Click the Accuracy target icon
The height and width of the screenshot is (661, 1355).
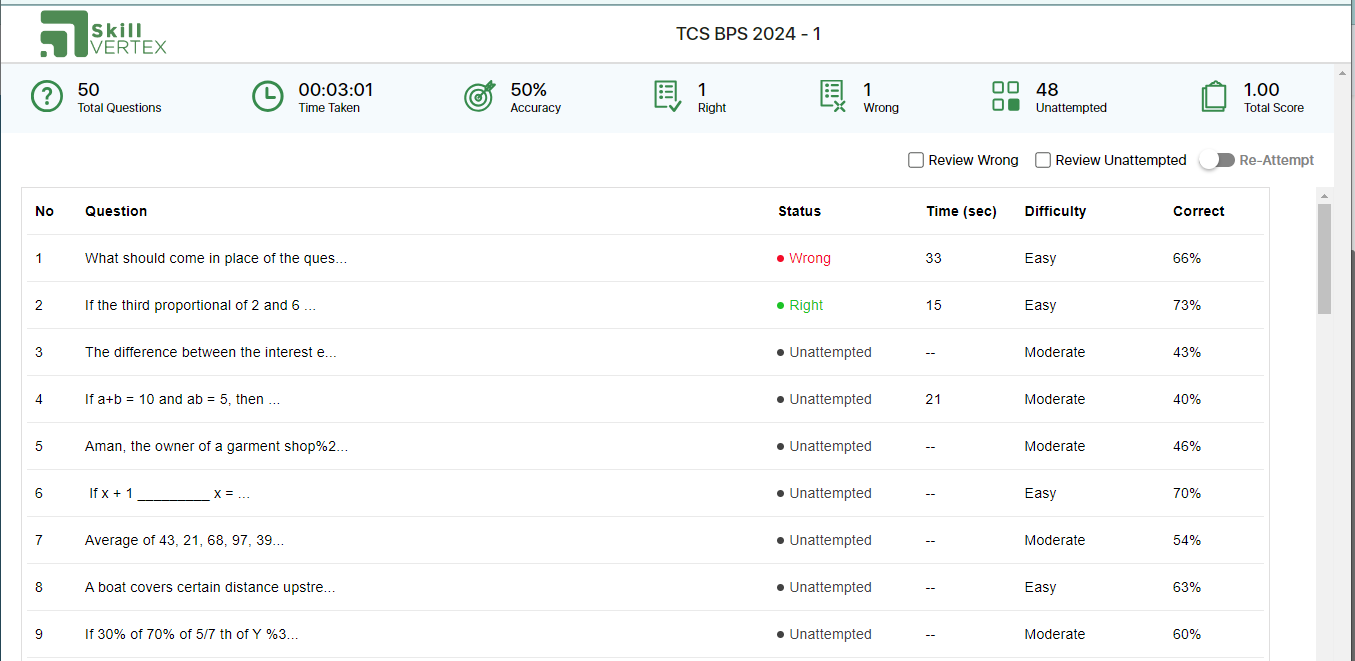pyautogui.click(x=480, y=96)
